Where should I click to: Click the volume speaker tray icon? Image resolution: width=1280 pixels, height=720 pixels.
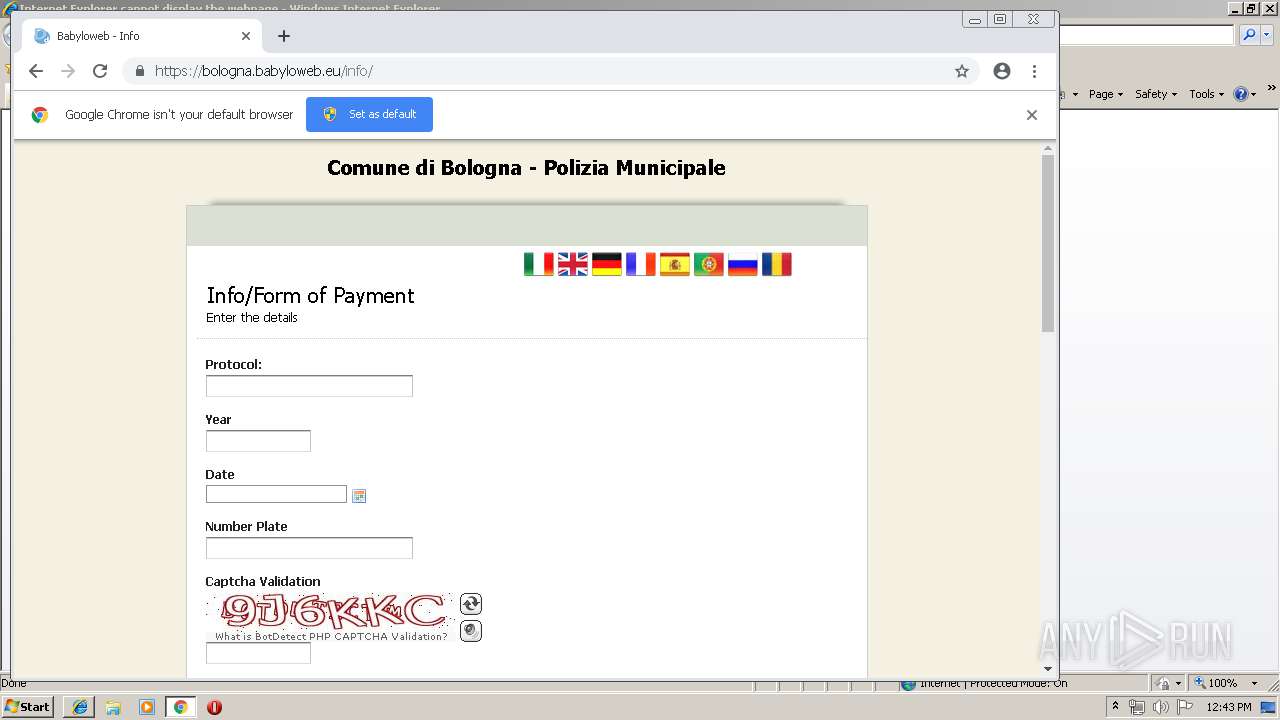click(x=1160, y=707)
